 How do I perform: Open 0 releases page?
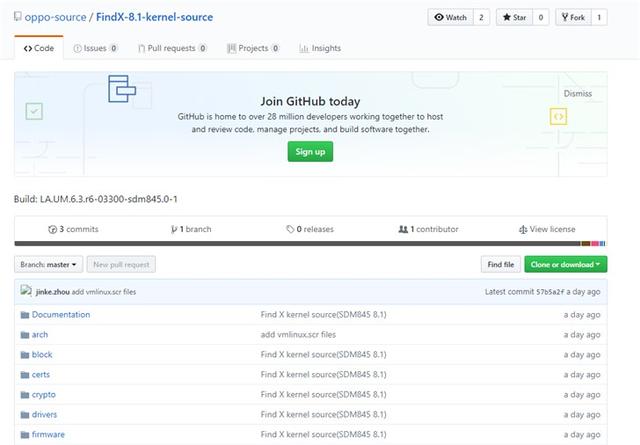coord(310,229)
